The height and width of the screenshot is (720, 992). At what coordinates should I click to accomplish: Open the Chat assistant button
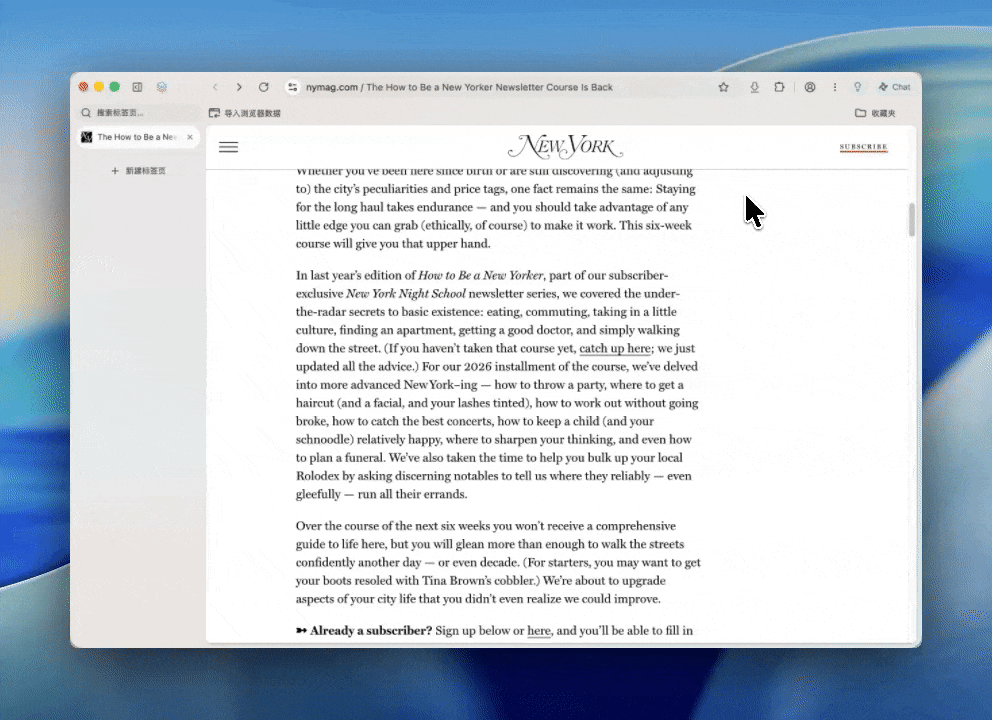894,87
